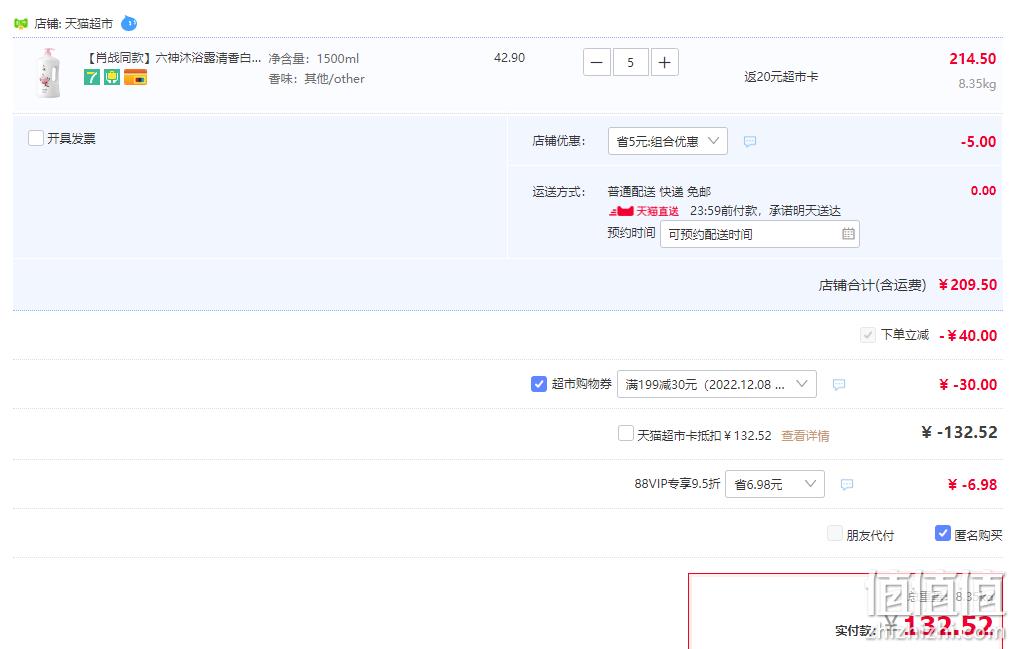Expand the 满199减30元 coupon dropdown
This screenshot has height=649, width=1015.
click(717, 384)
